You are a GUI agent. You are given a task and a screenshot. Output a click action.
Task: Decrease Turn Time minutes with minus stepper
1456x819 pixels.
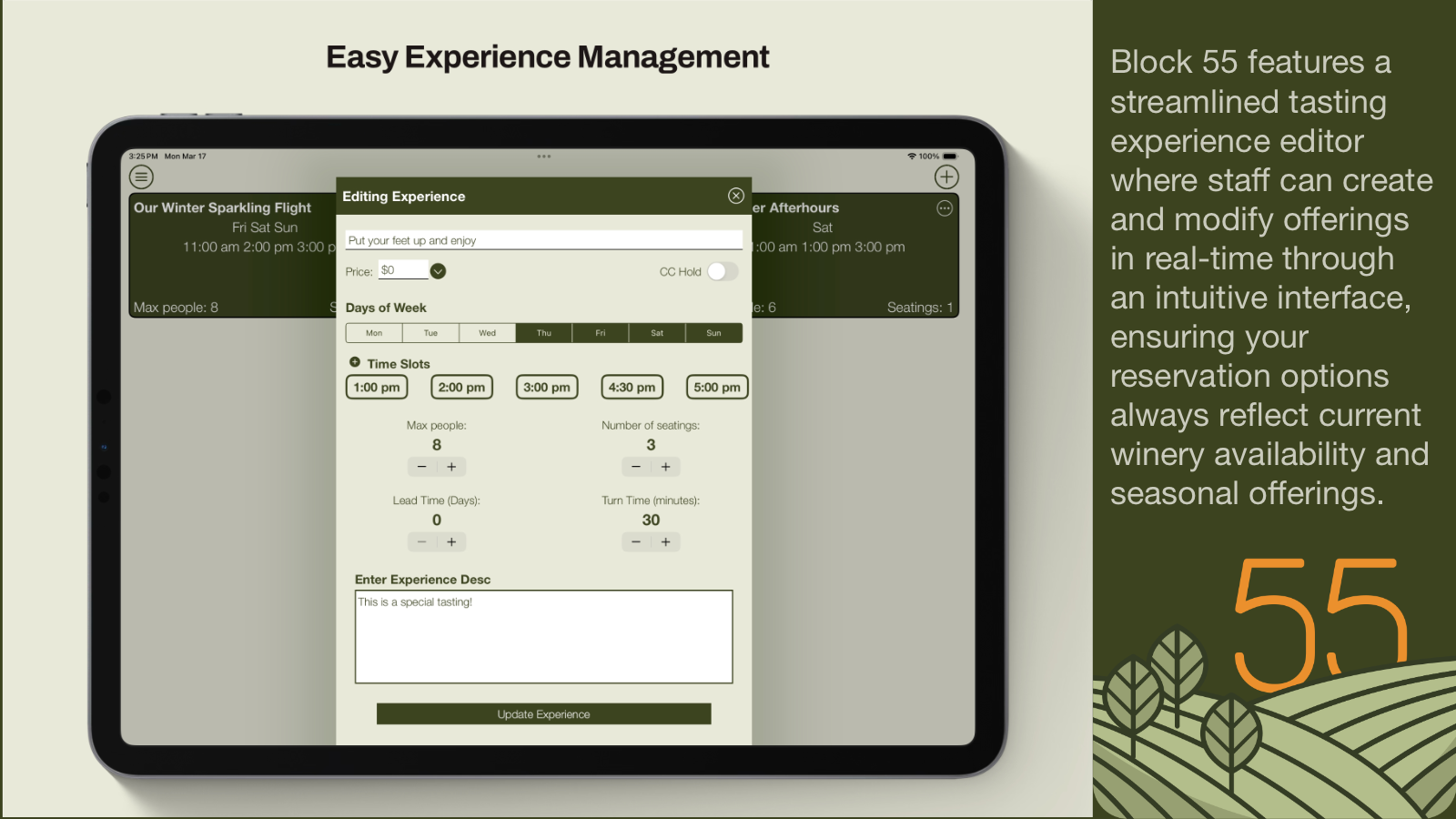pos(635,541)
